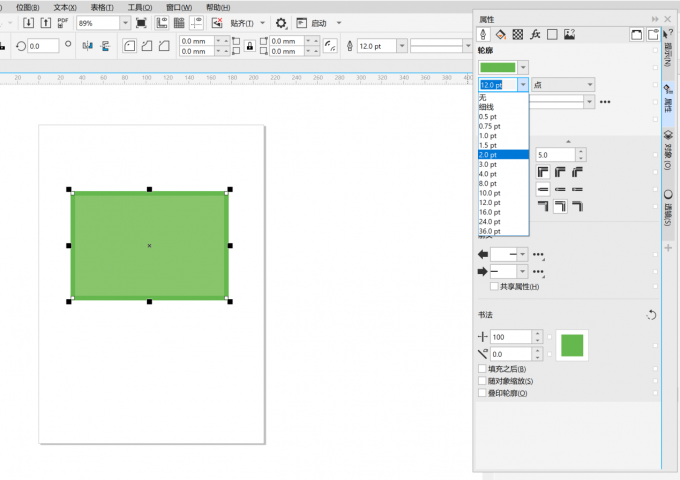Switch to the 对象(O) docker tab
This screenshot has height=480, width=680.
pyautogui.click(x=668, y=150)
